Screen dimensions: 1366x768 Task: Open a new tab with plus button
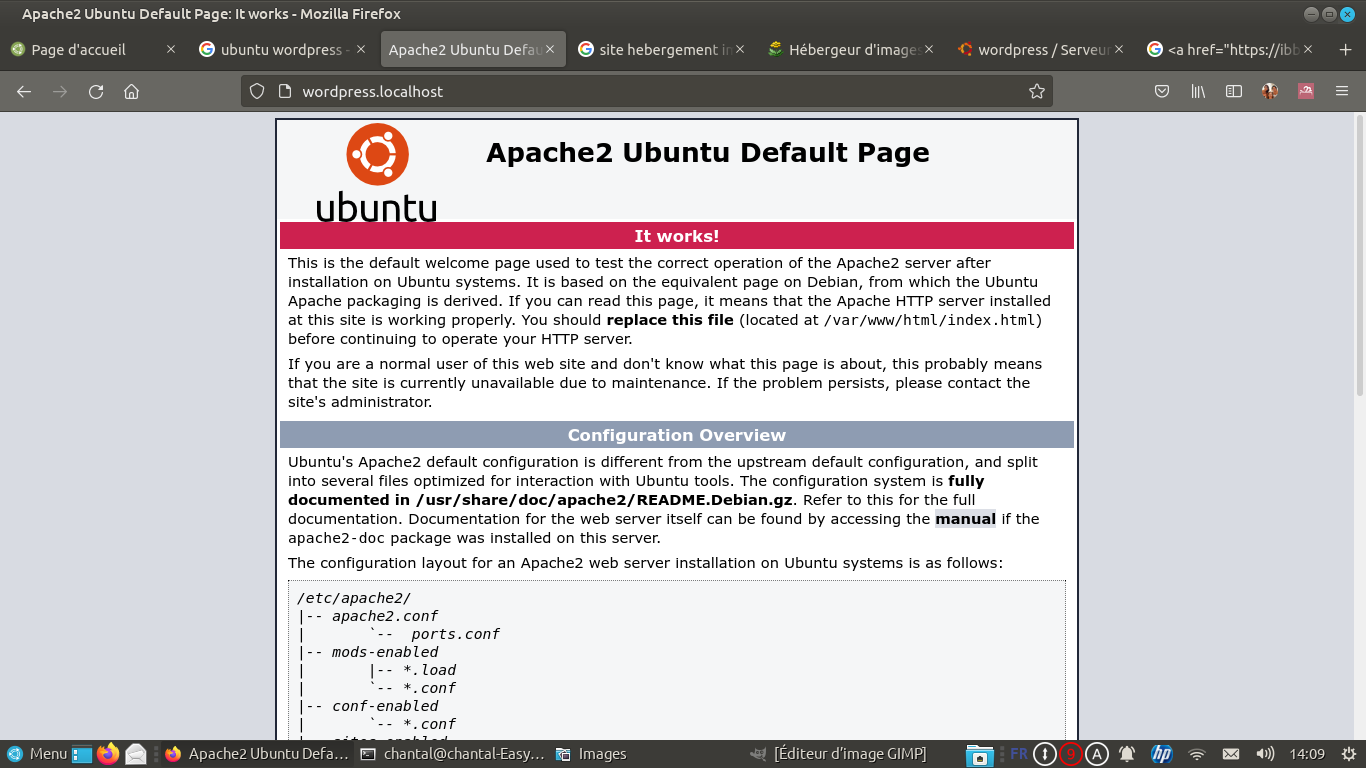[x=1345, y=49]
